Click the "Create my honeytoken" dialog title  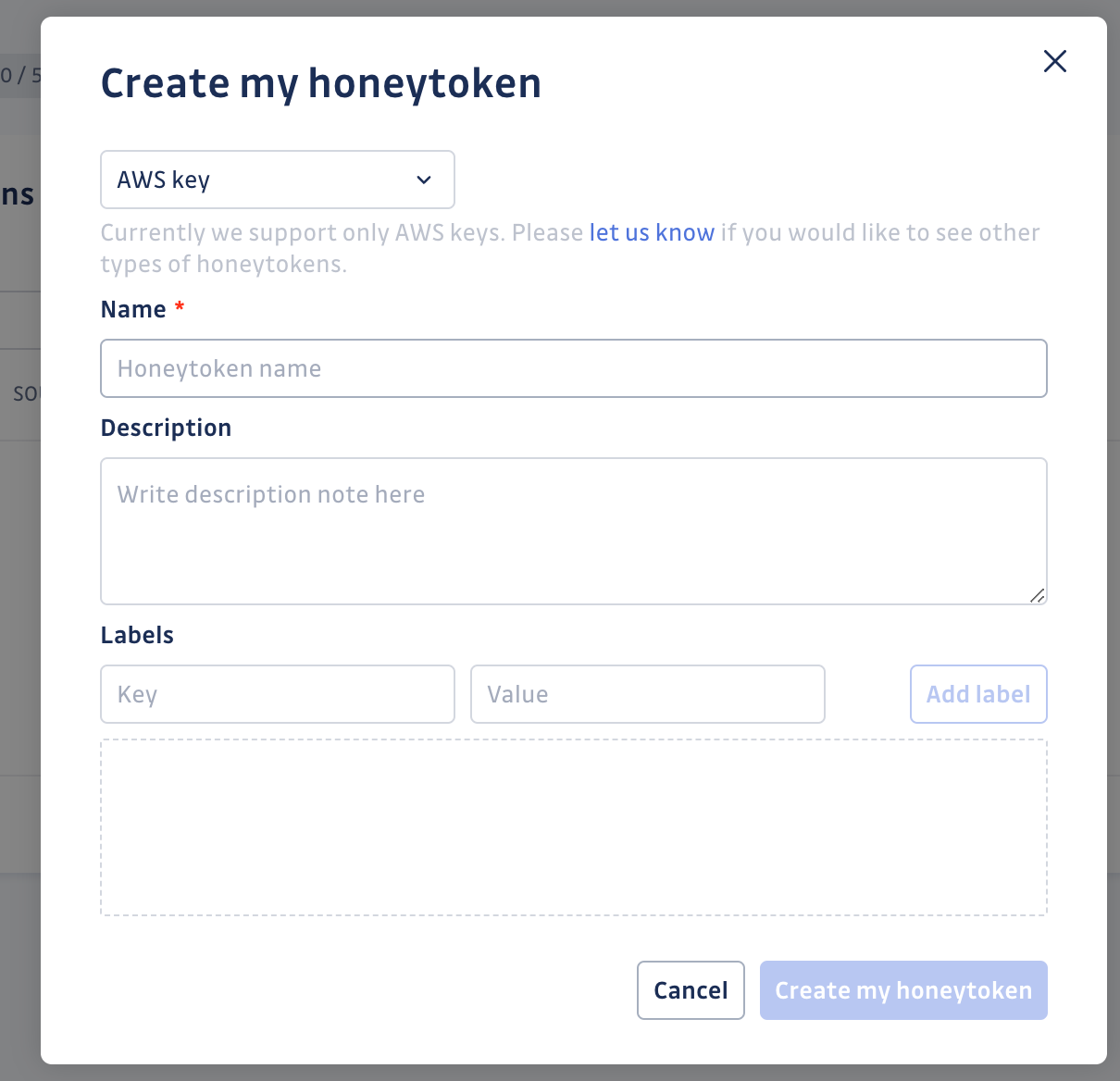321,83
